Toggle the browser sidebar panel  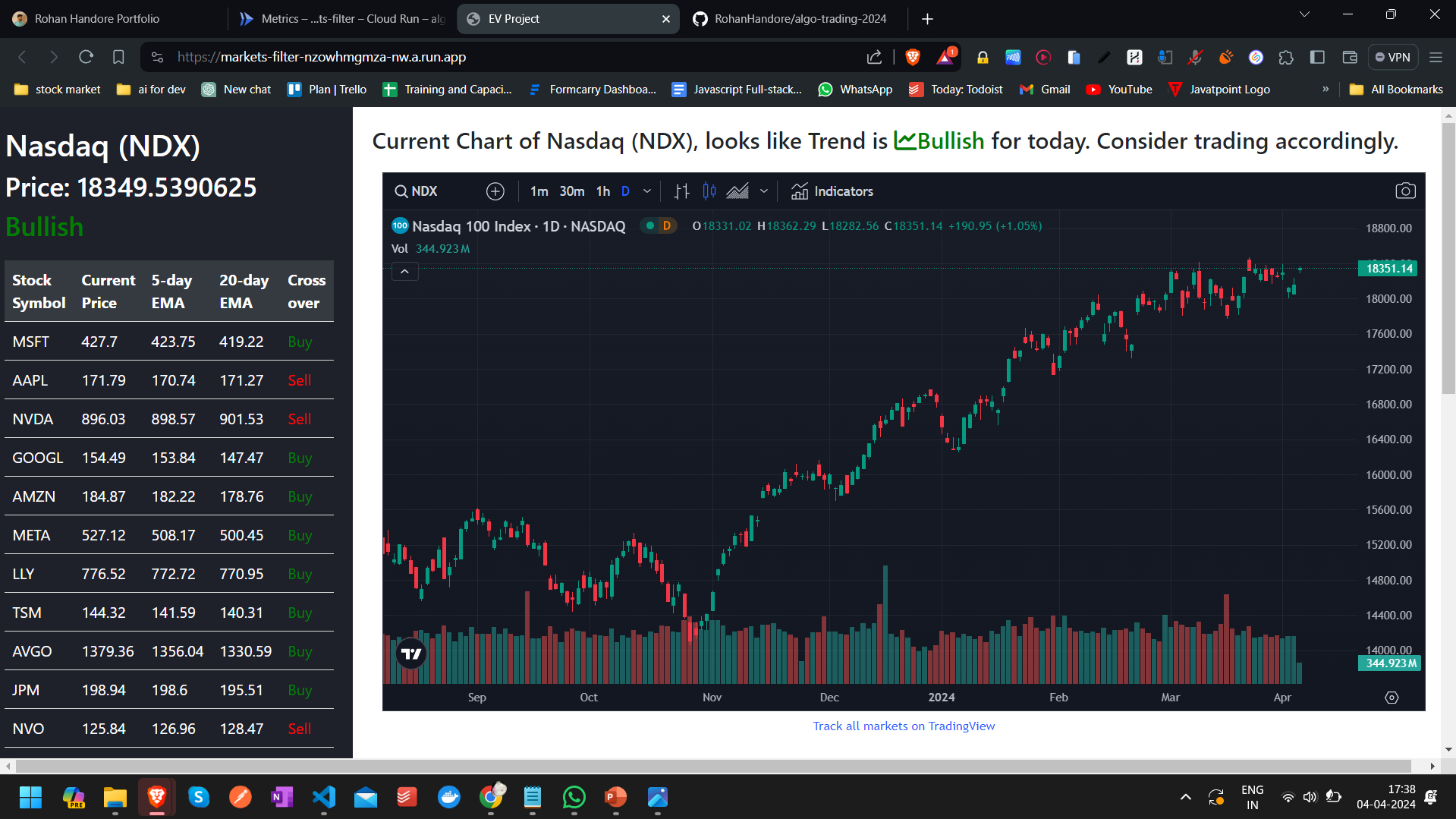tap(1318, 57)
